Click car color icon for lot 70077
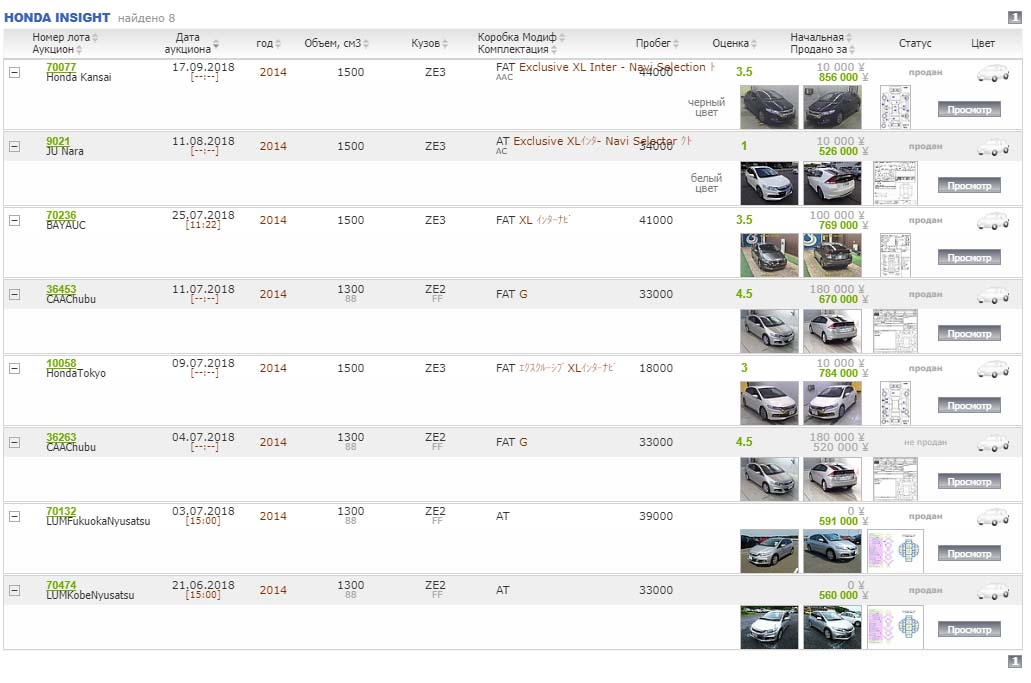This screenshot has width=1031, height=683. [x=992, y=73]
